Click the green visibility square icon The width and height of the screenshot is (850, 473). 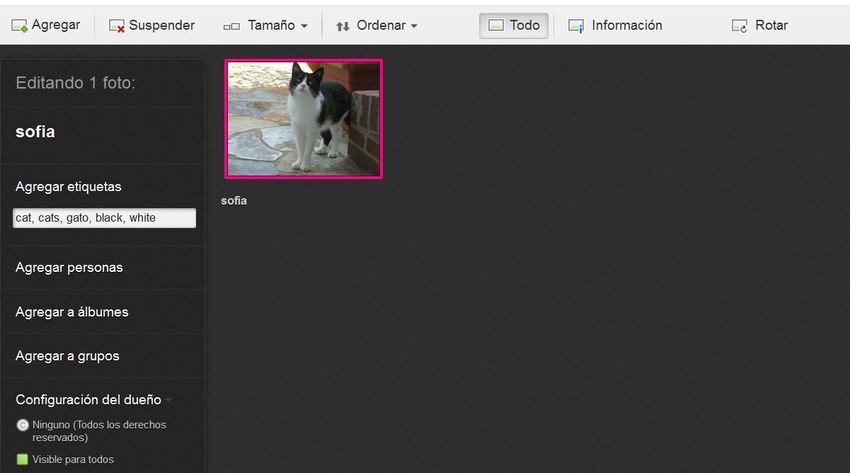click(x=22, y=460)
